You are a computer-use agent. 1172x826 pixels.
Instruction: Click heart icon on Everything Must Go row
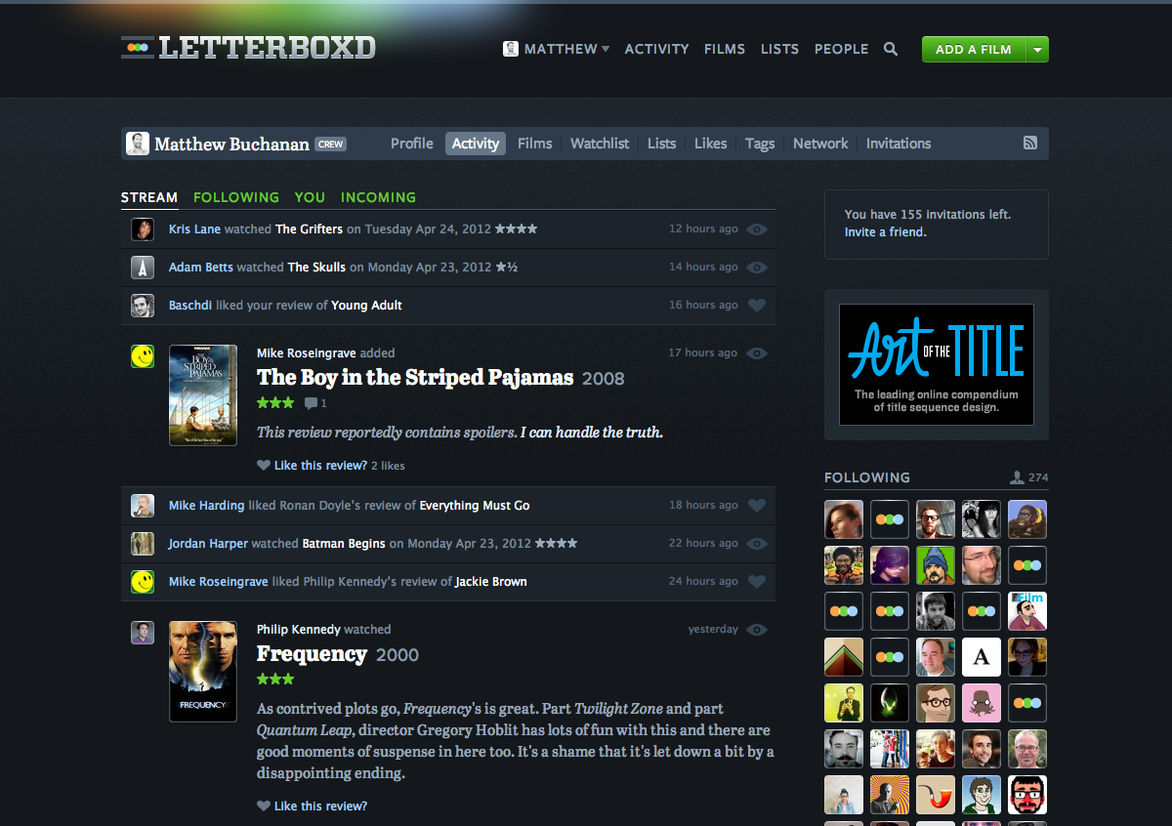pos(756,505)
